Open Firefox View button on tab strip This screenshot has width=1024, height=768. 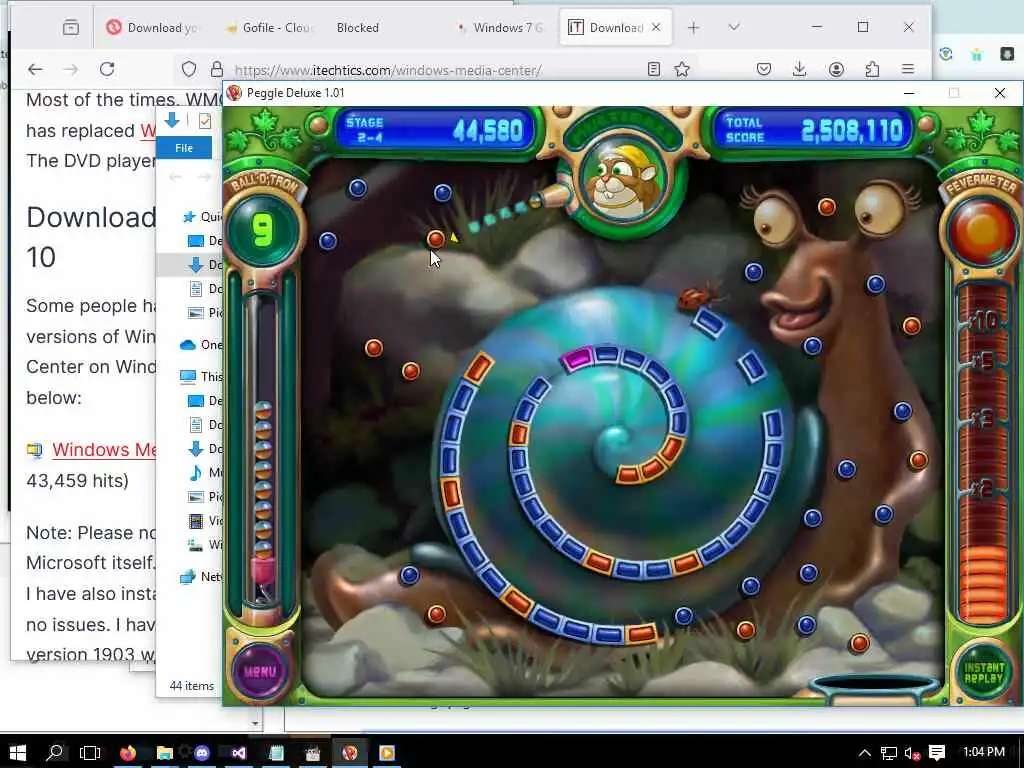[x=71, y=27]
